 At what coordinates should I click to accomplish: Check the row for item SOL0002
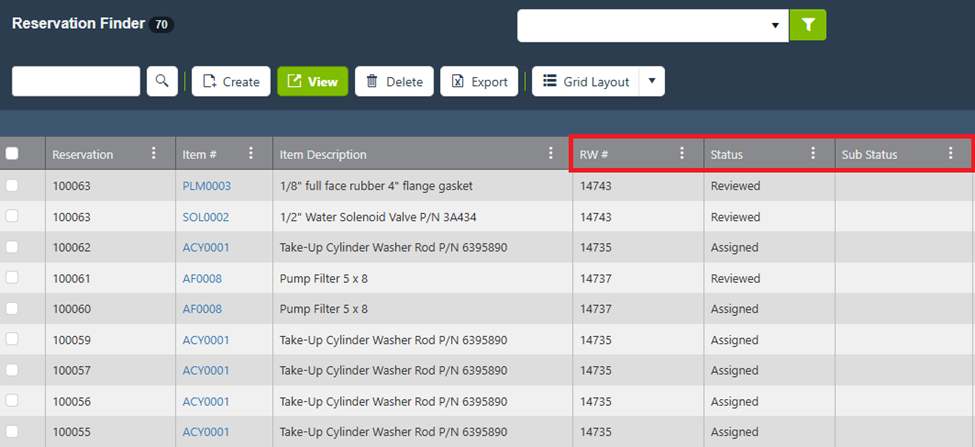[x=12, y=216]
